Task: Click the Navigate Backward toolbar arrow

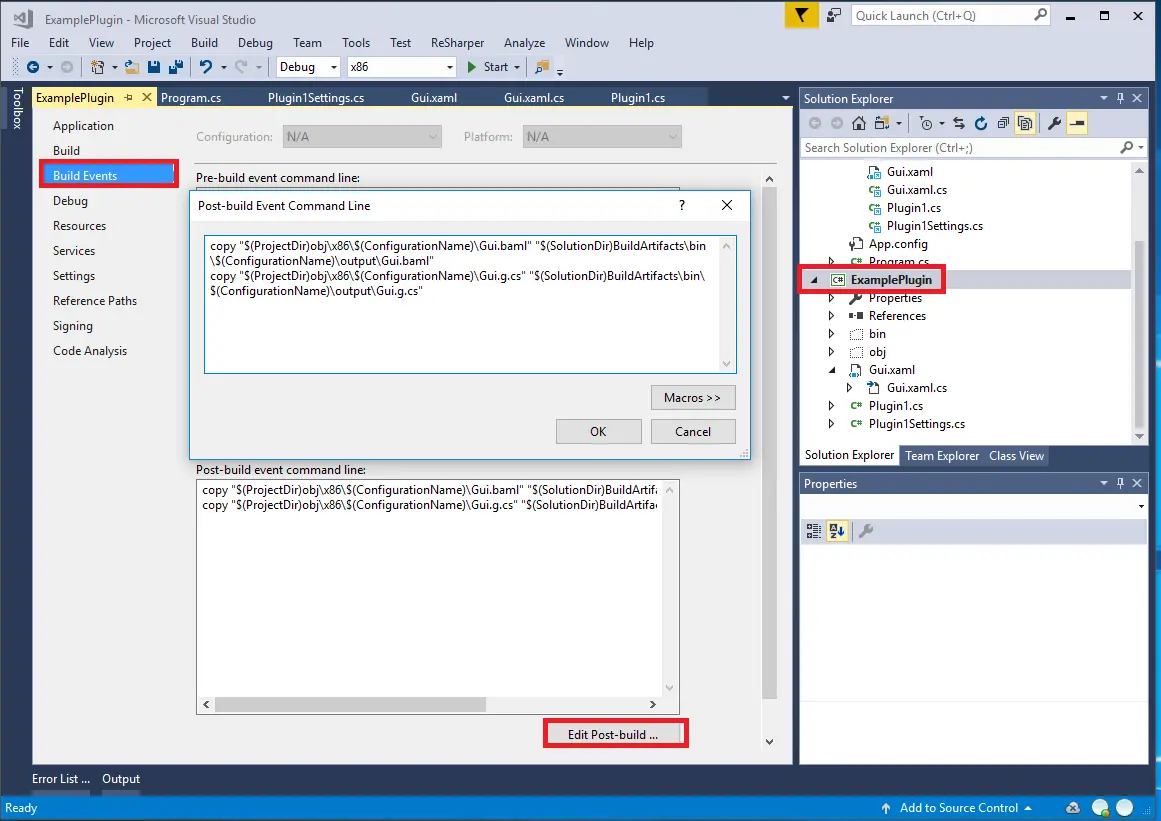Action: click(x=33, y=67)
